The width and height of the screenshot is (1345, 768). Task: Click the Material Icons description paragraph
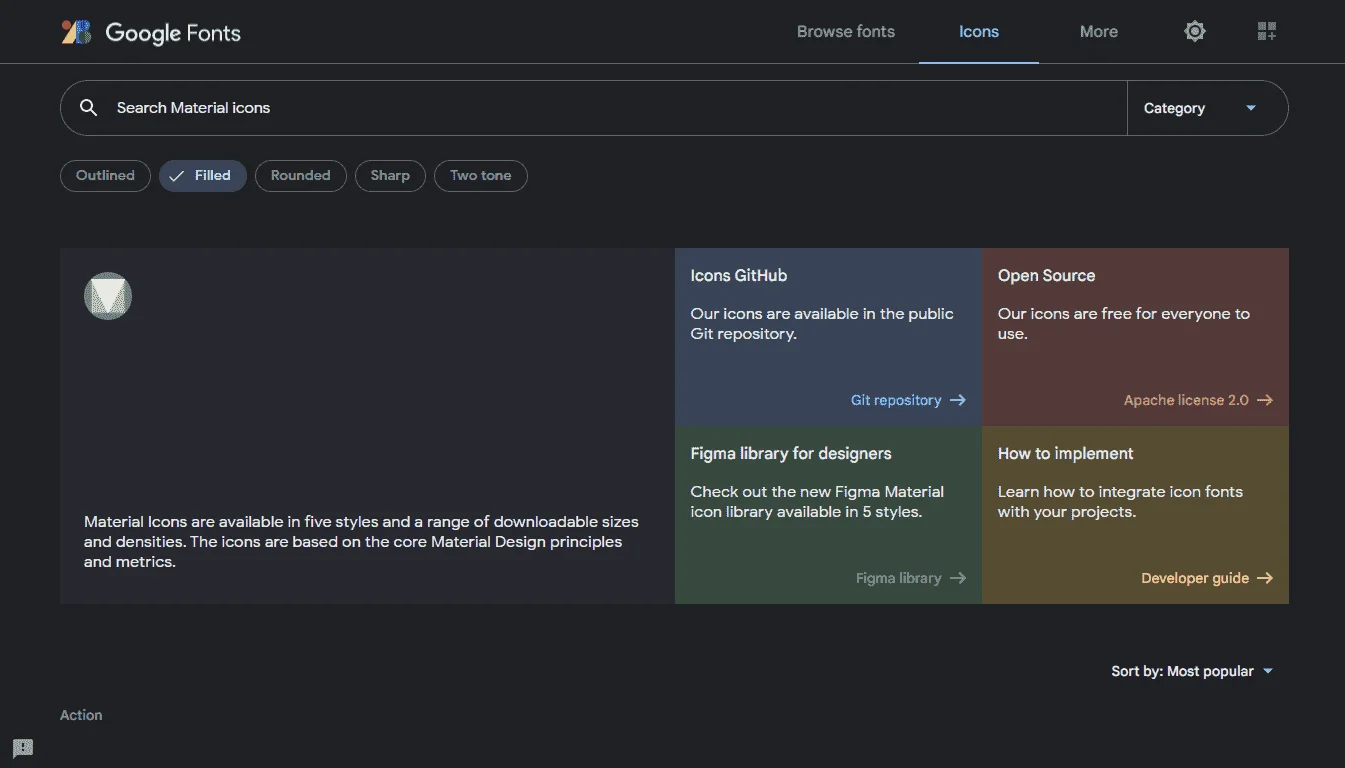tap(361, 542)
